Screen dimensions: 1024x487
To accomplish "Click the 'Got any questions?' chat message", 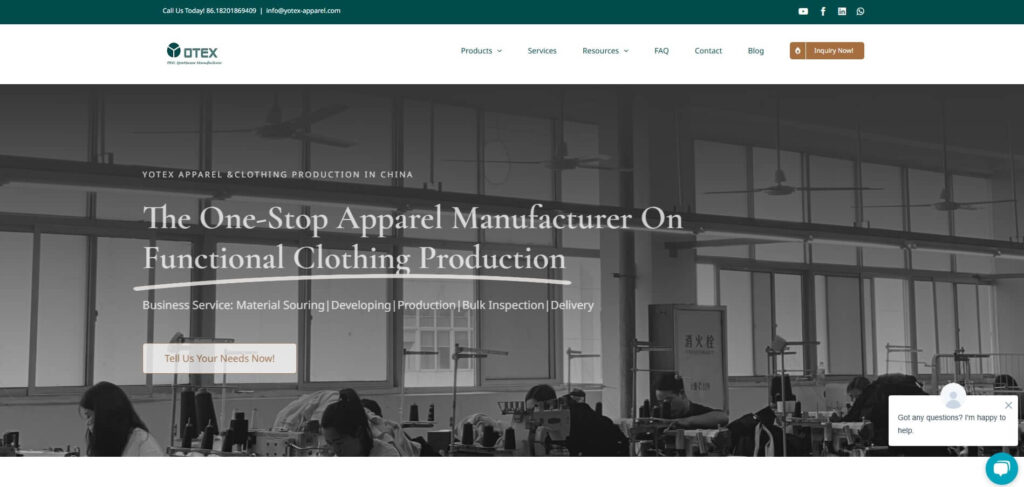I will (952, 424).
